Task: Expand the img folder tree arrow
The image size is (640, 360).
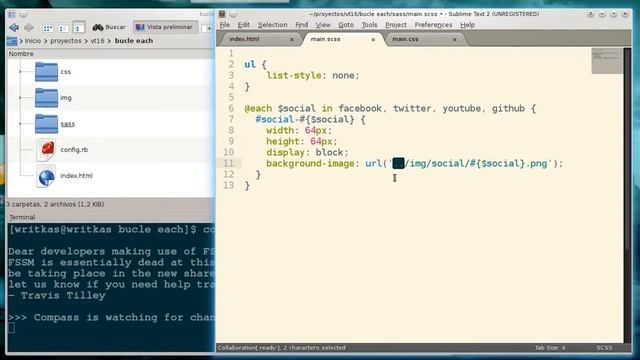Action: pos(20,98)
